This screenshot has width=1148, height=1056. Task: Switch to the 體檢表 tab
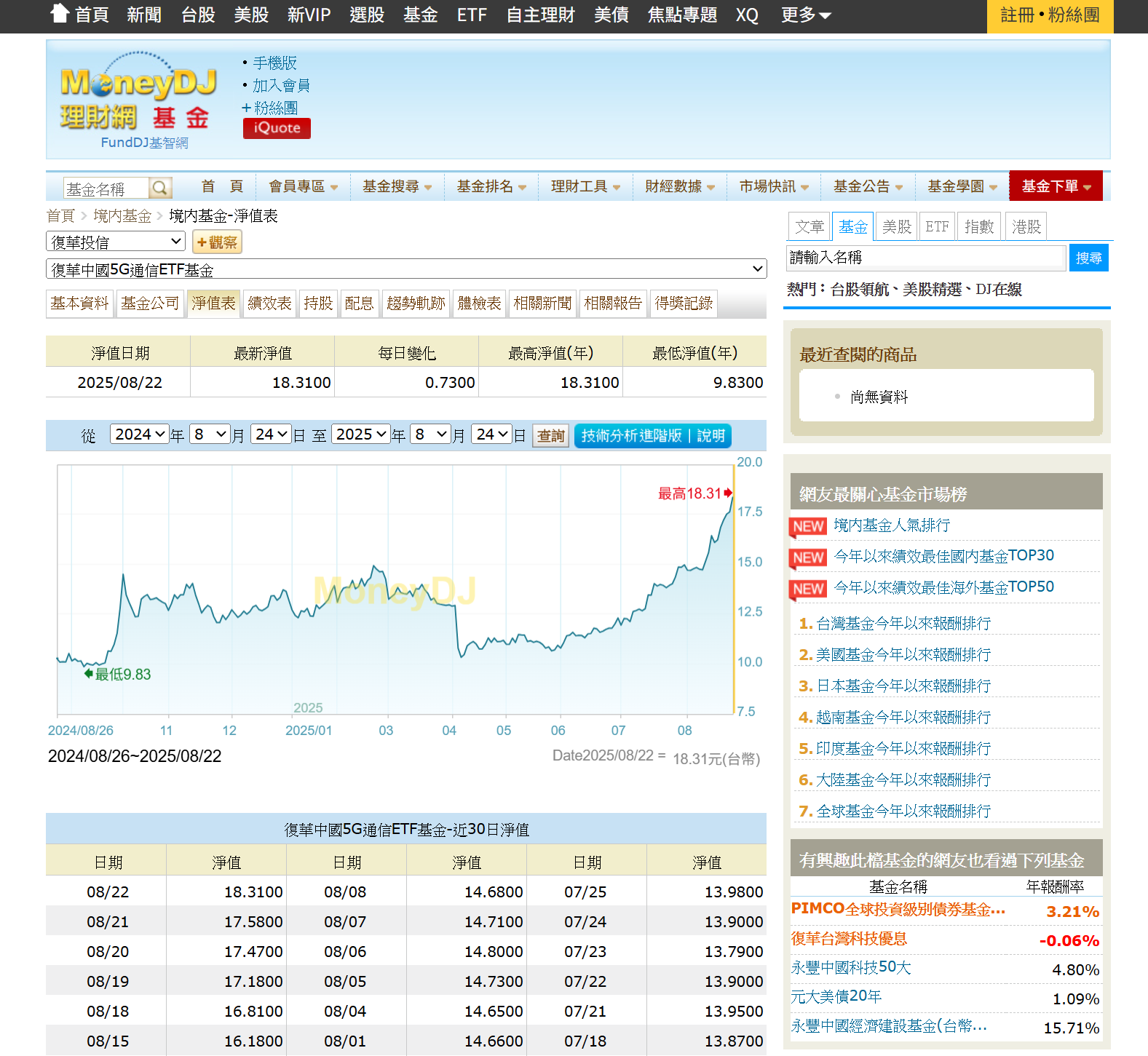pos(479,303)
